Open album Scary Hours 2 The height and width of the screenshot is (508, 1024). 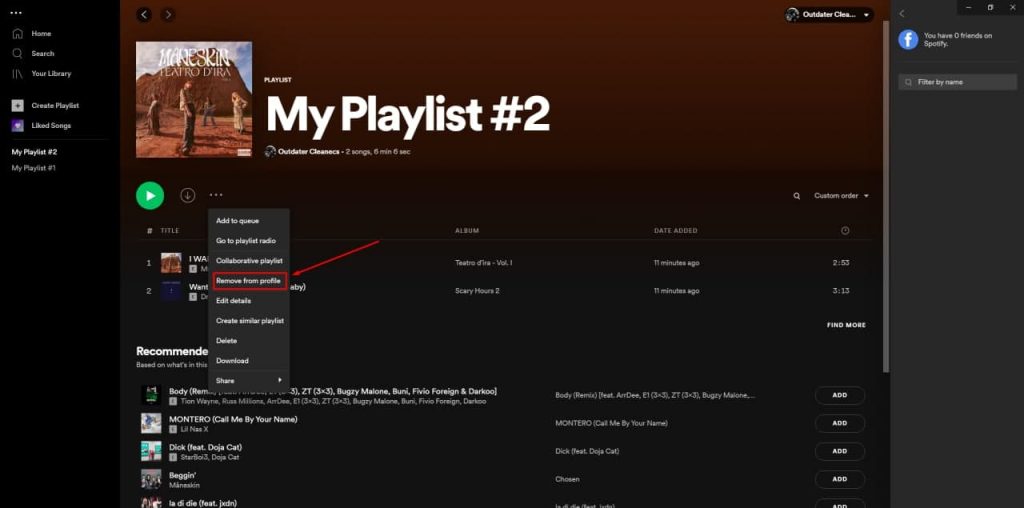click(x=477, y=291)
